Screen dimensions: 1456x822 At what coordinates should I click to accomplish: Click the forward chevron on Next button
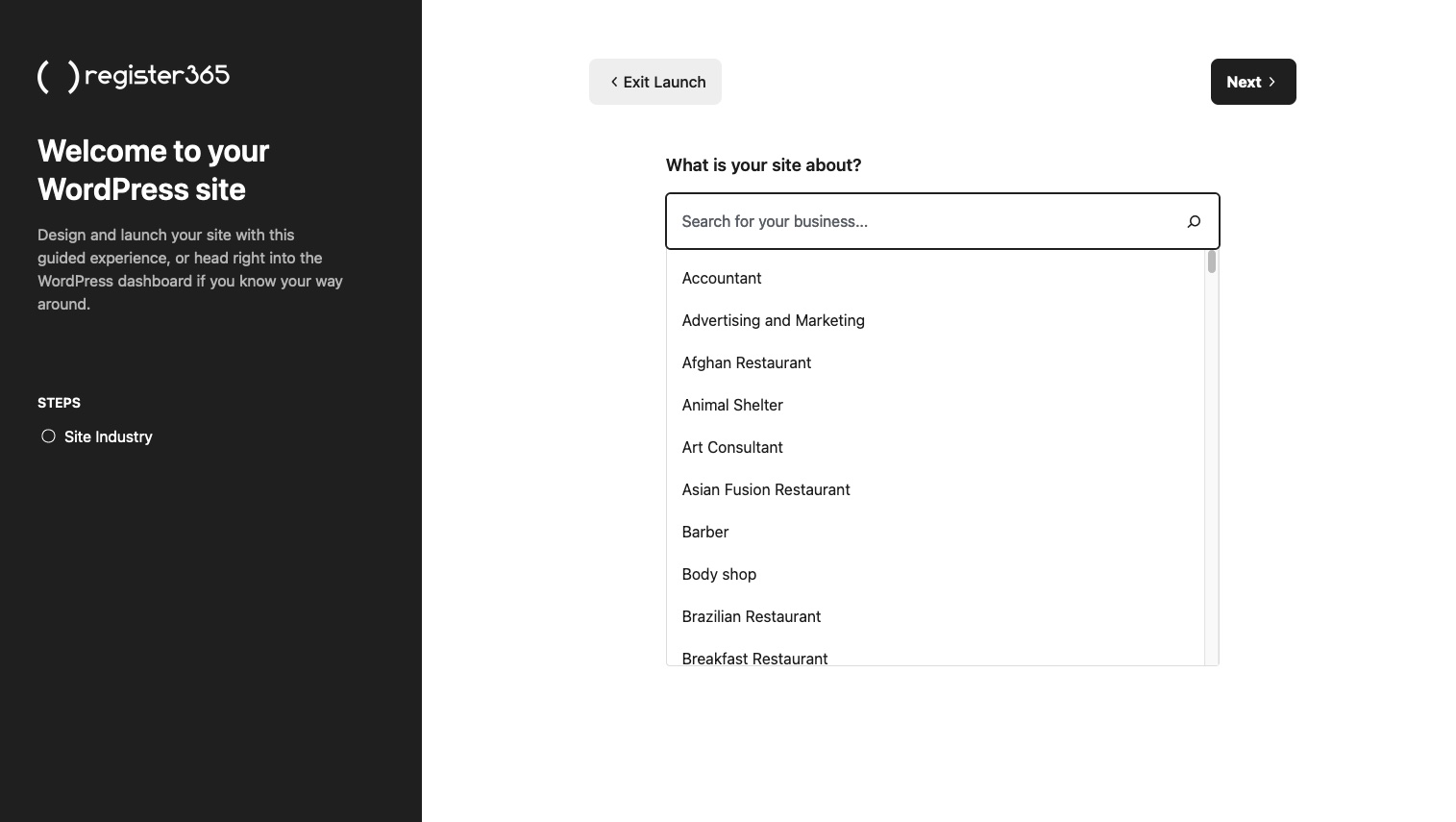pos(1271,82)
